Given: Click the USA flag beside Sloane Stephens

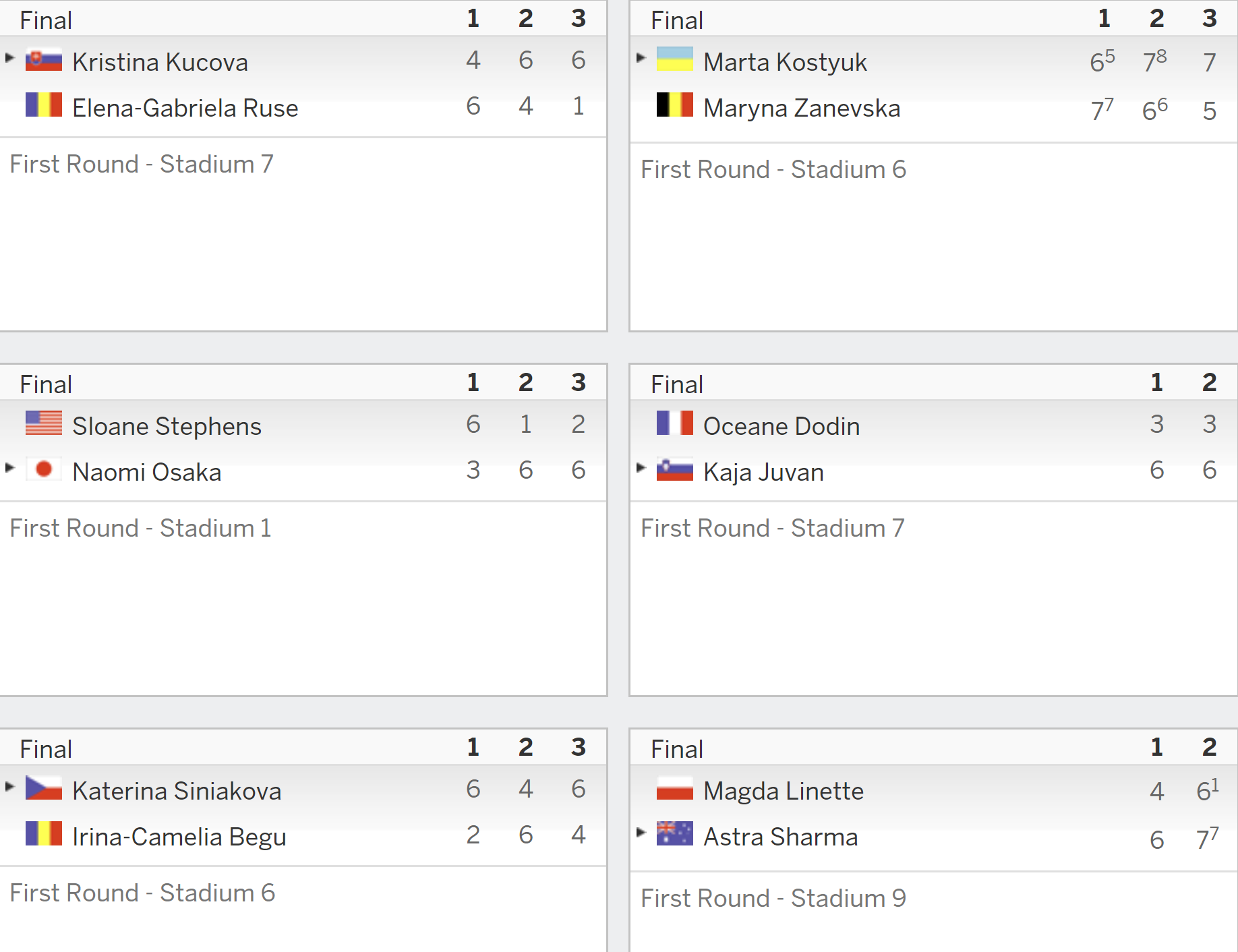Looking at the screenshot, I should [x=44, y=423].
